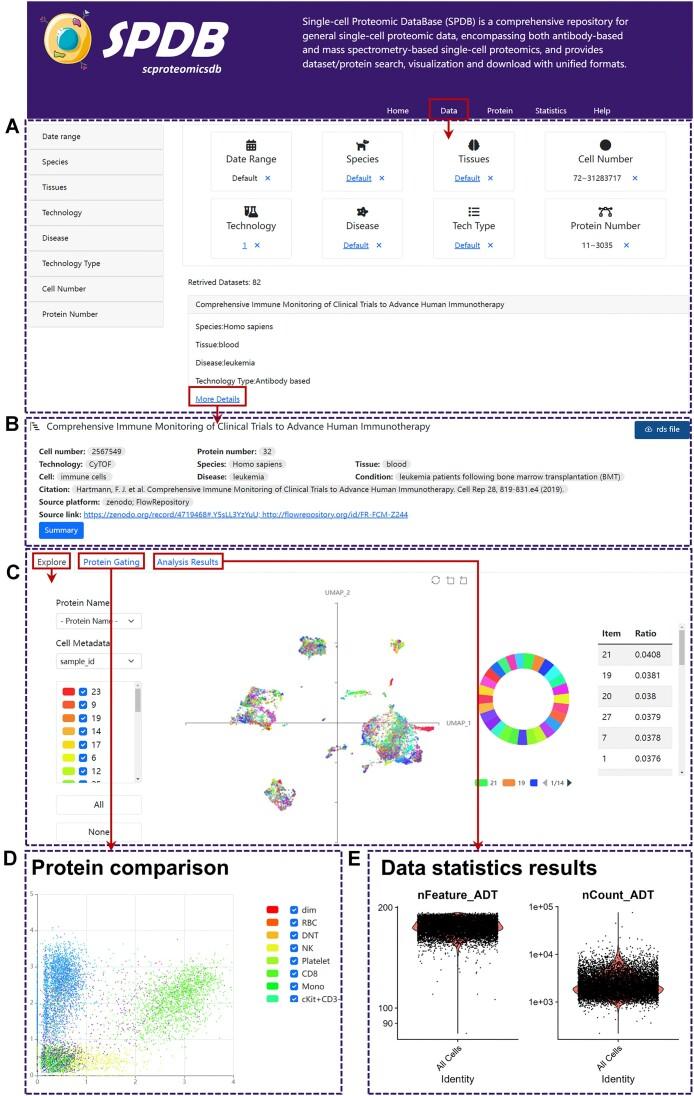Click the All button under sample list

point(99,805)
